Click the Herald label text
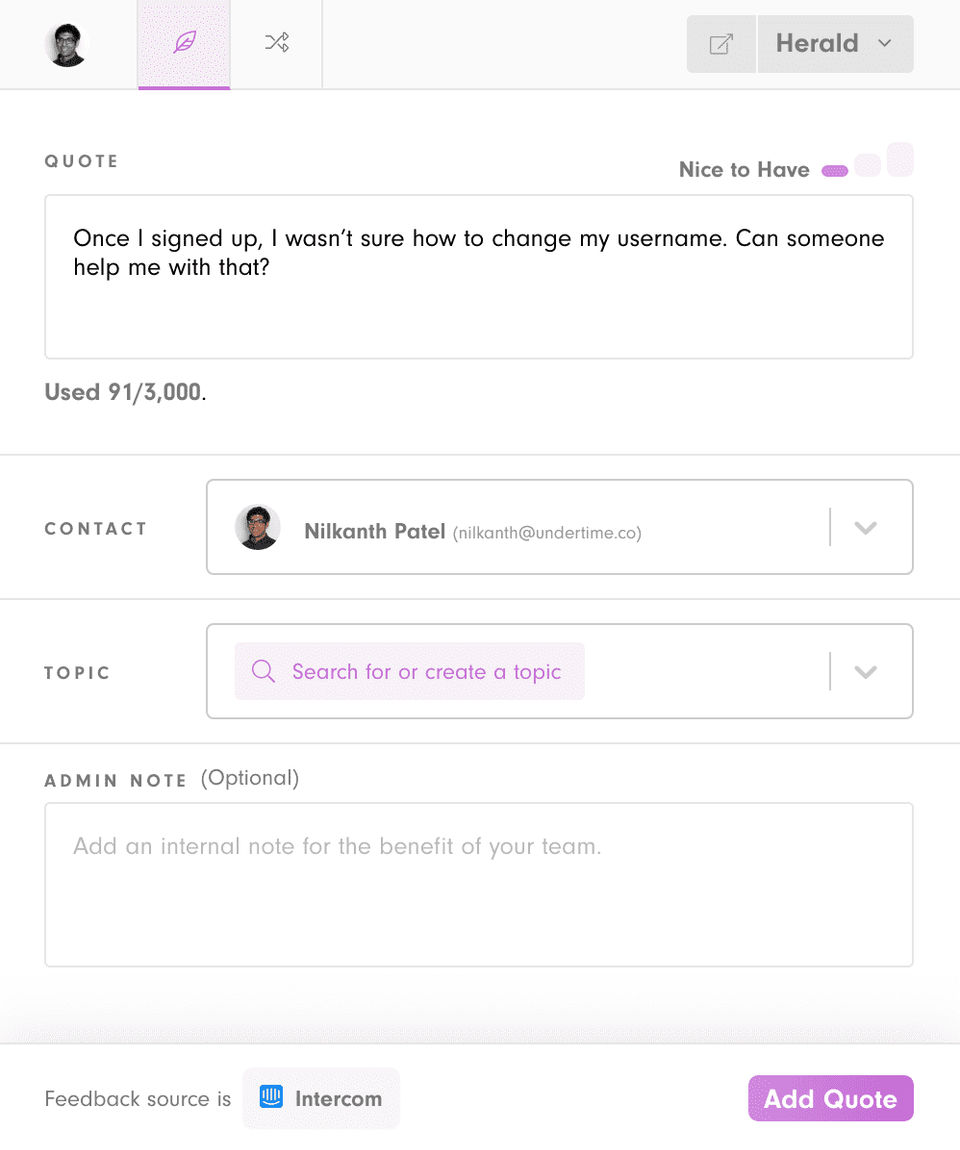The image size is (960, 1150). click(817, 43)
